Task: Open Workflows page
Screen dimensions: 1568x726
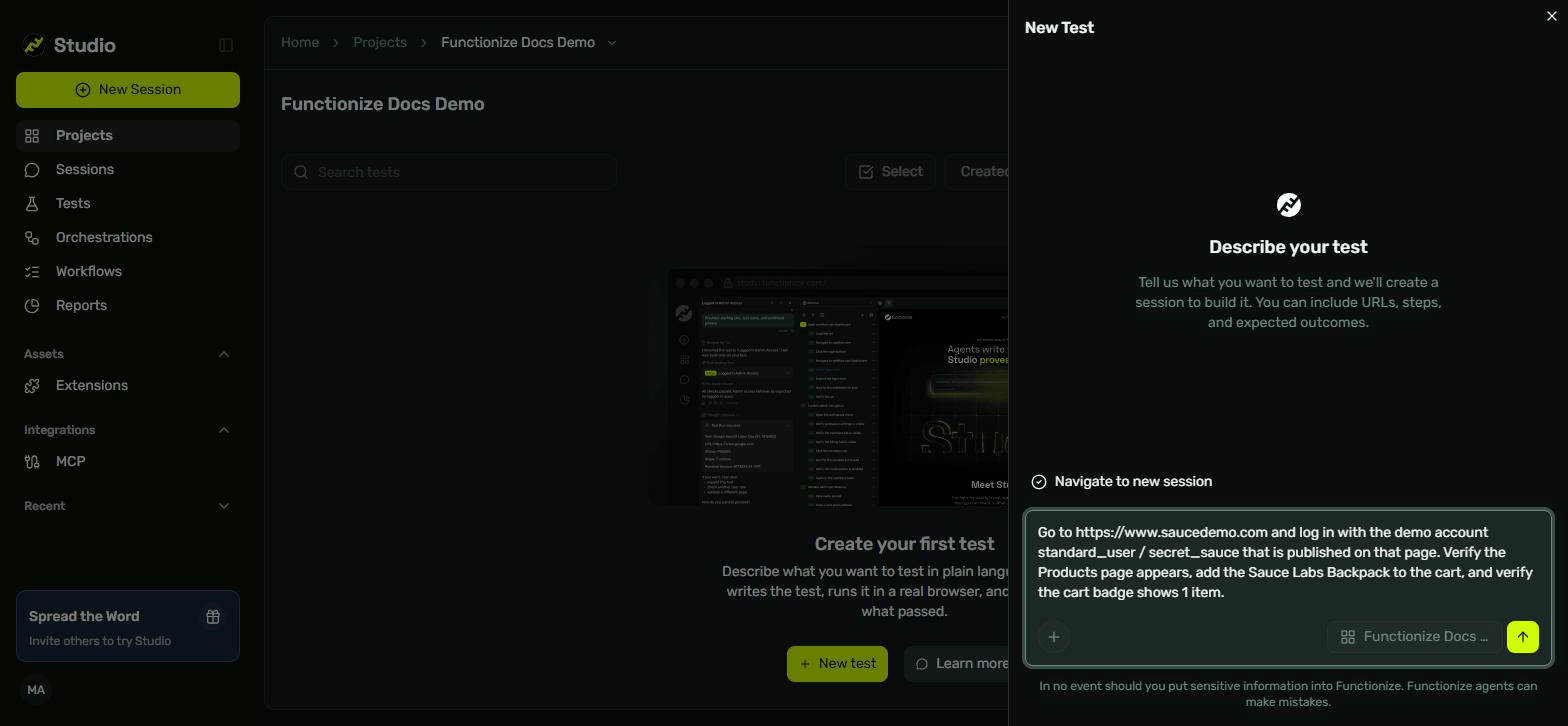Action: [128, 271]
